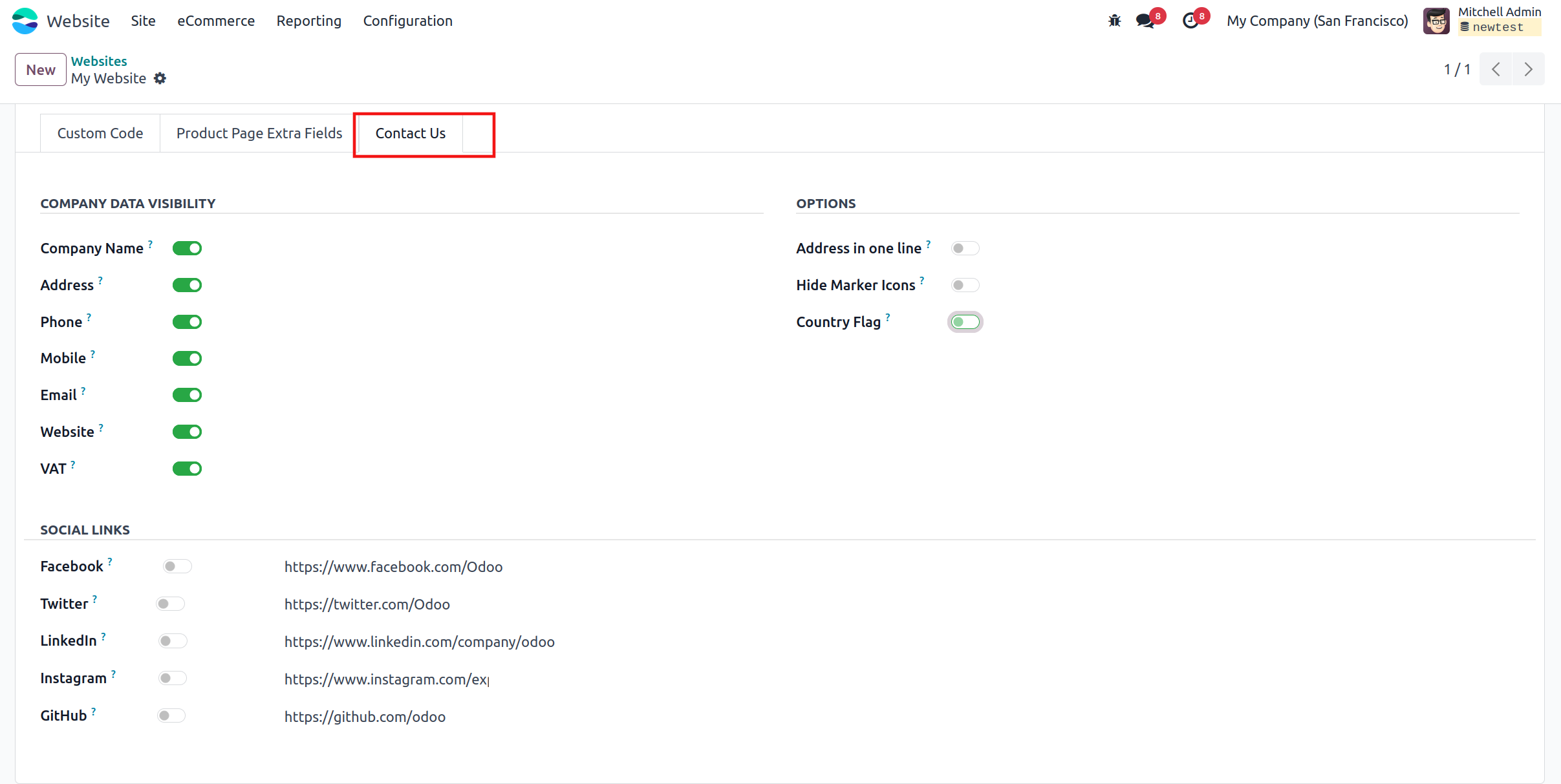Go to previous record arrow

click(x=1496, y=69)
